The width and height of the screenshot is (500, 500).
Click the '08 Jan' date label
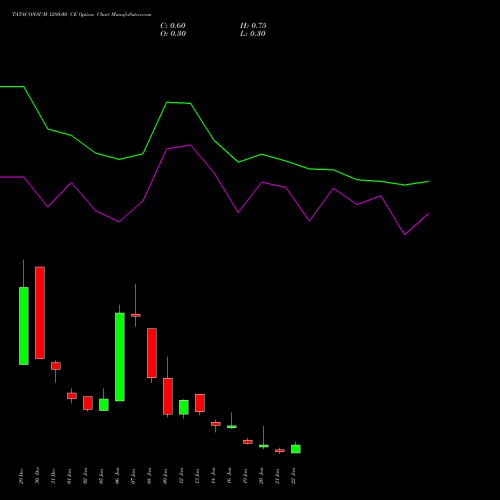149,476
